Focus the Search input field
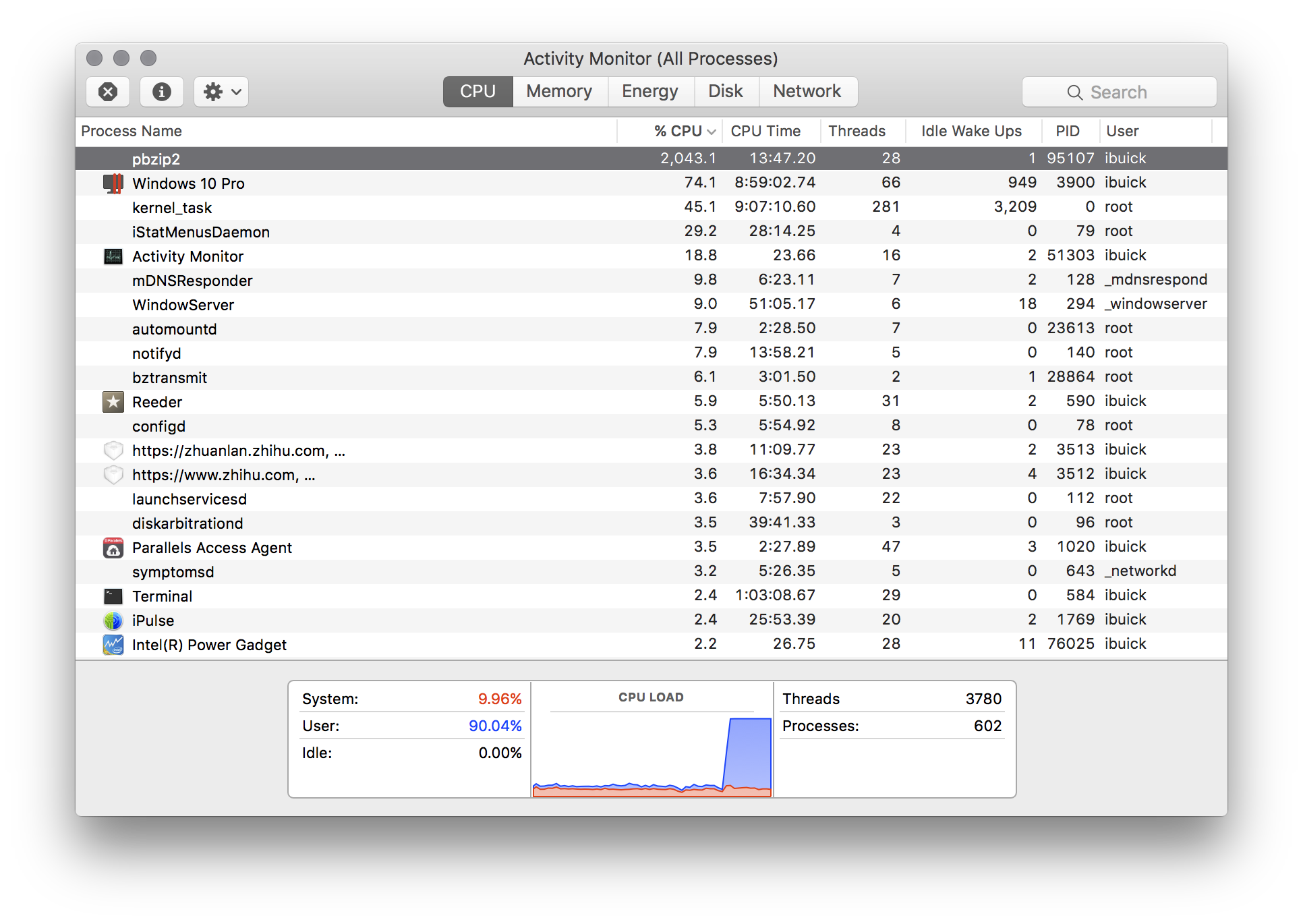The image size is (1303, 924). pos(1120,92)
